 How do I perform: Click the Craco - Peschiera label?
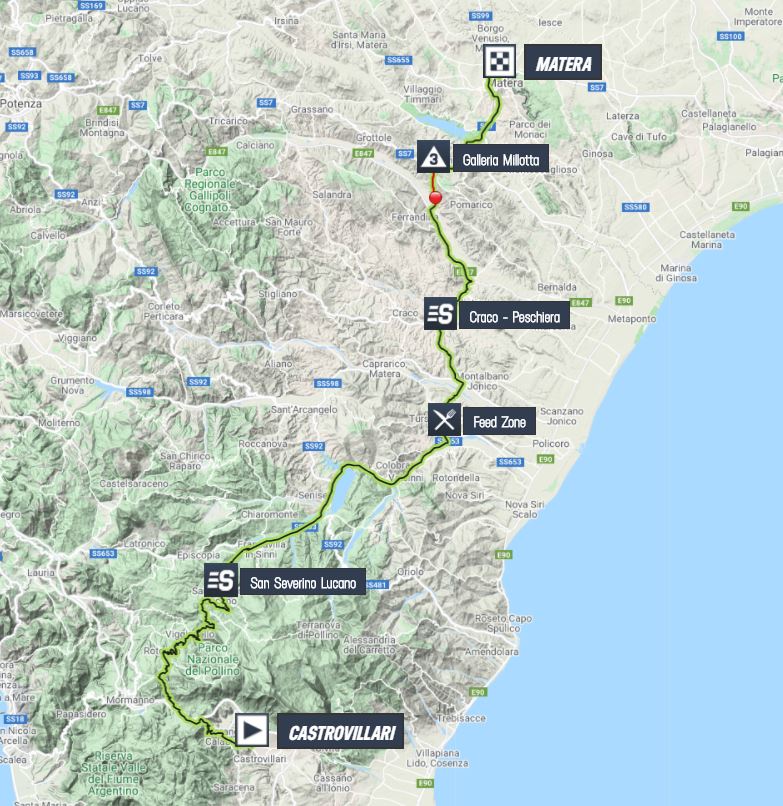[515, 316]
